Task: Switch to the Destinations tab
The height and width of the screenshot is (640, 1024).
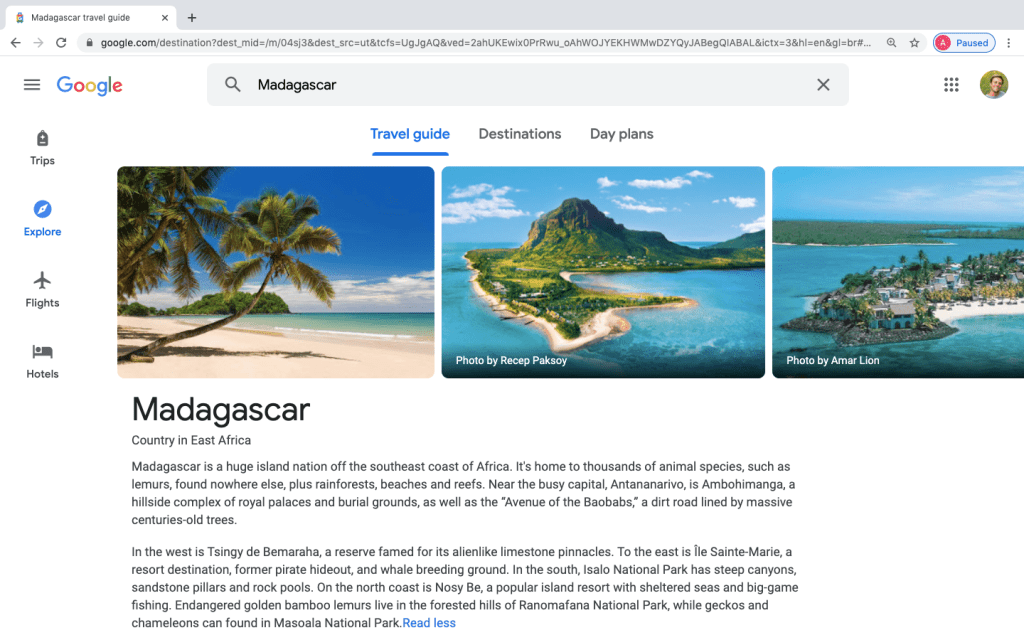Action: 520,134
